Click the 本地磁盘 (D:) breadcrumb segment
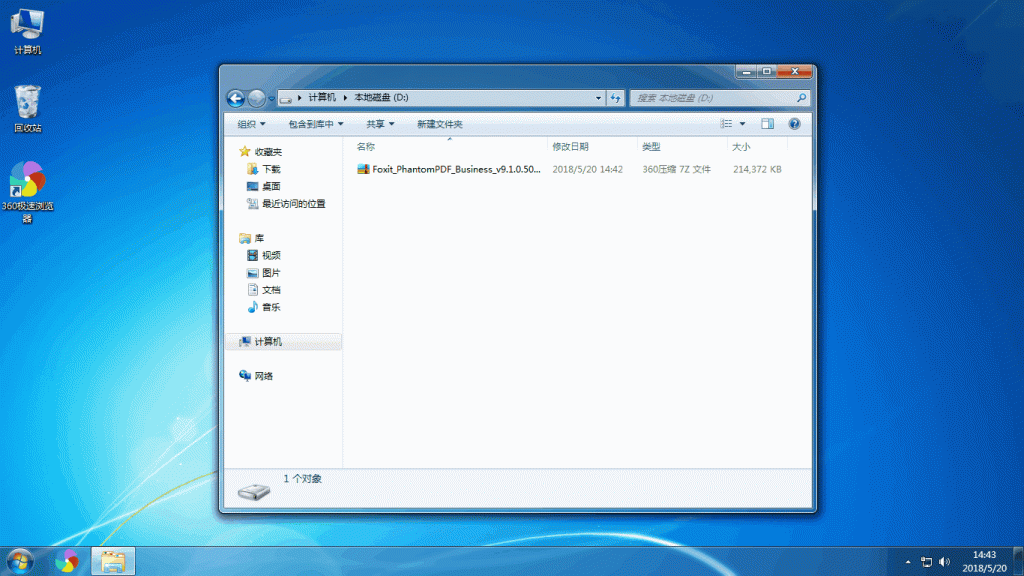 coord(381,98)
